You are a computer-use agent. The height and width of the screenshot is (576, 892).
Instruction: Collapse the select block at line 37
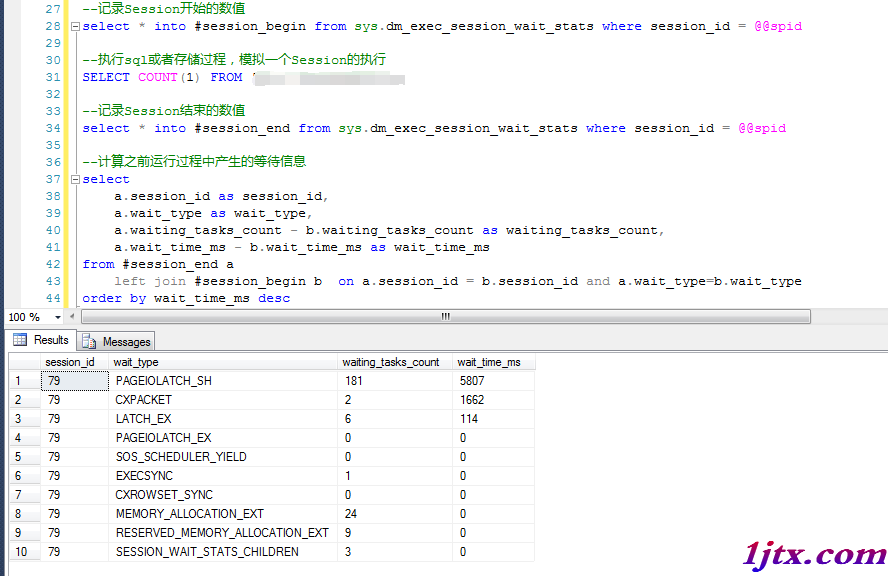[75, 179]
